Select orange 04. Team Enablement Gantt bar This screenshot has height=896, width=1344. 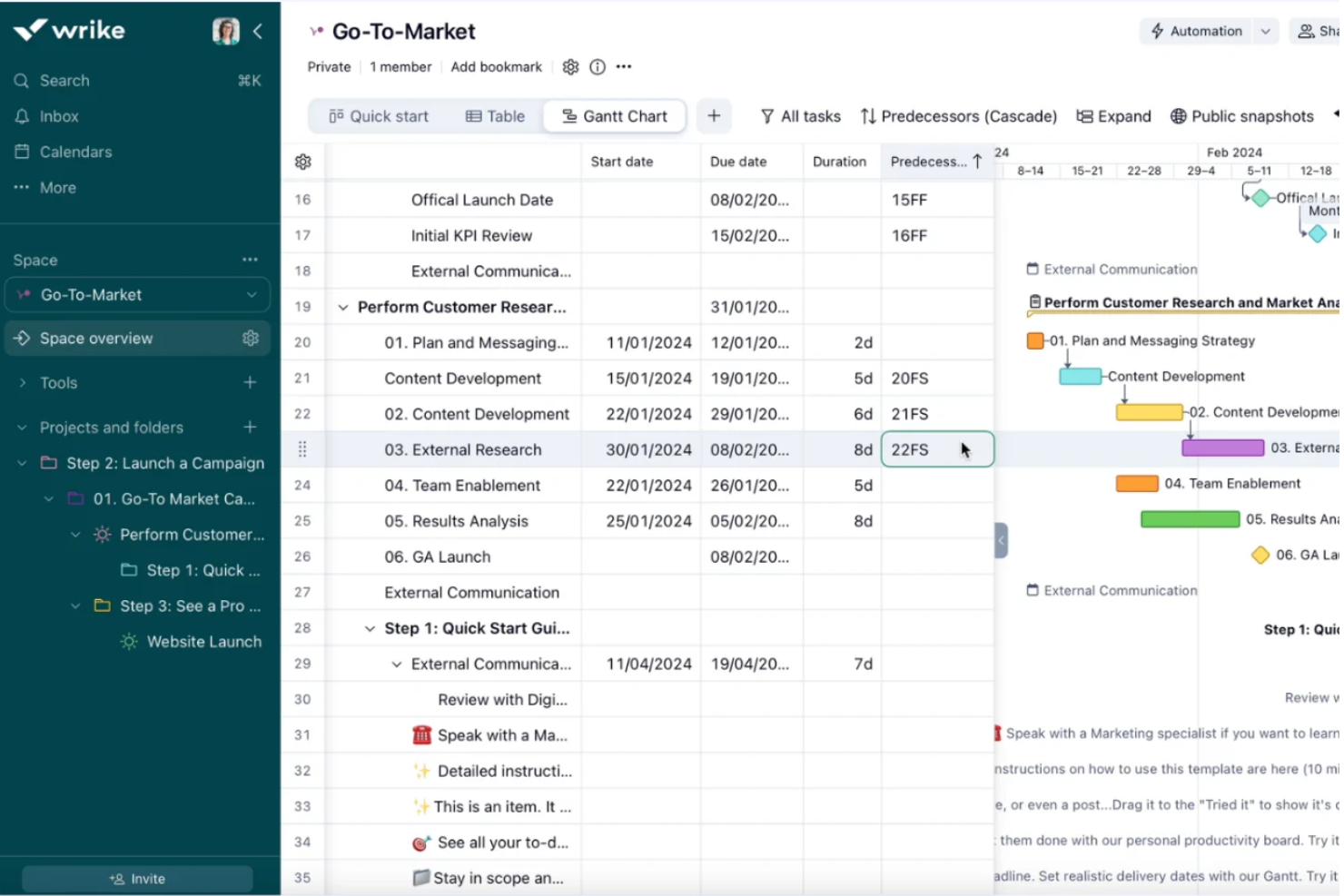point(1137,484)
